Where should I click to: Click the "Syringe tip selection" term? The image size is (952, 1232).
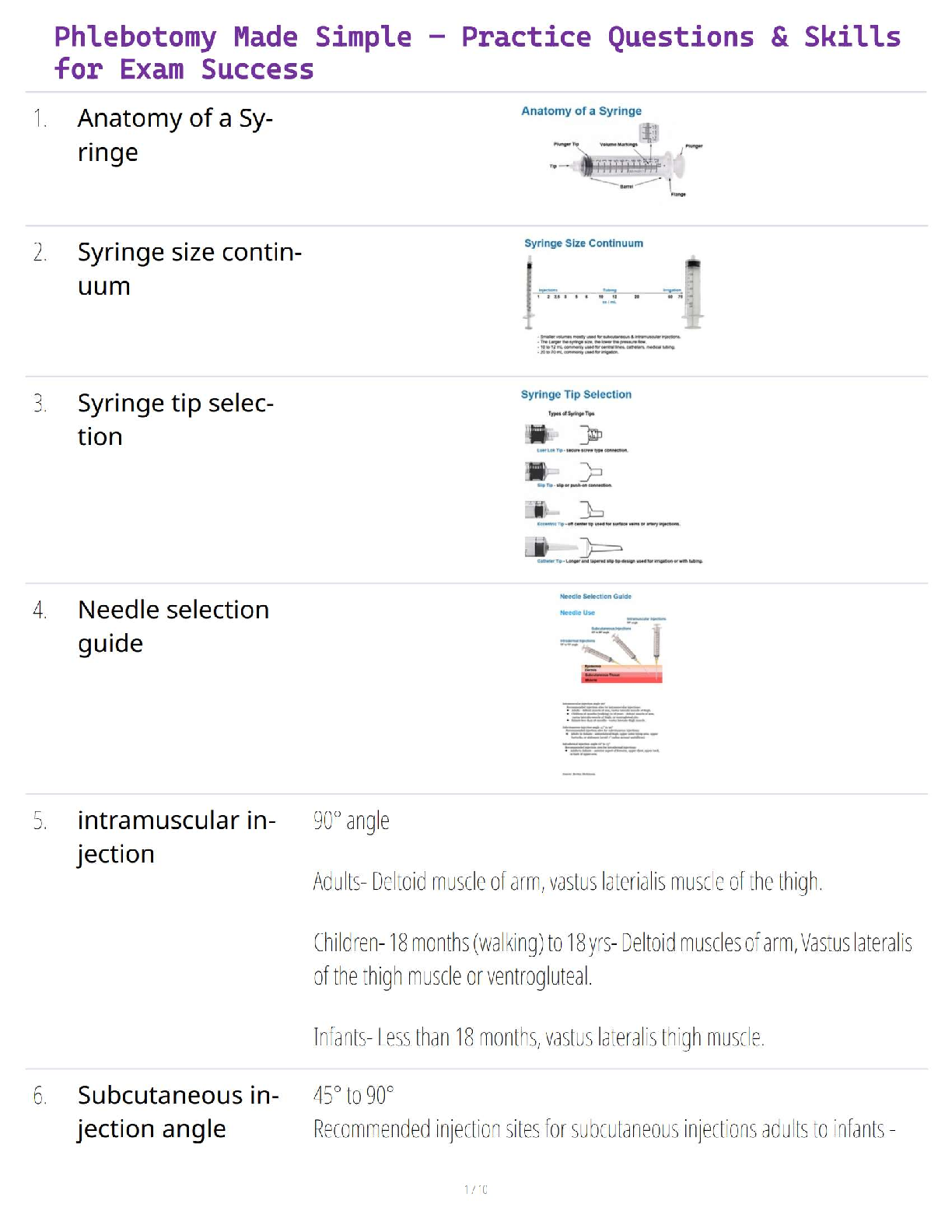(x=175, y=420)
